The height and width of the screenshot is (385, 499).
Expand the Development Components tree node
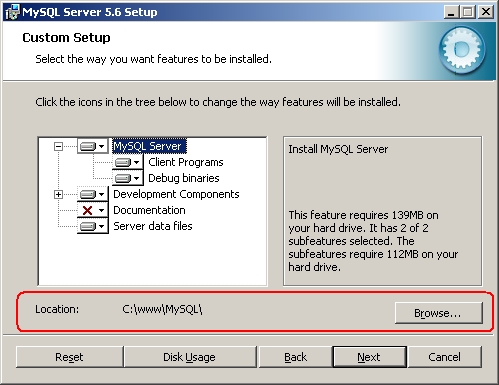(x=58, y=194)
